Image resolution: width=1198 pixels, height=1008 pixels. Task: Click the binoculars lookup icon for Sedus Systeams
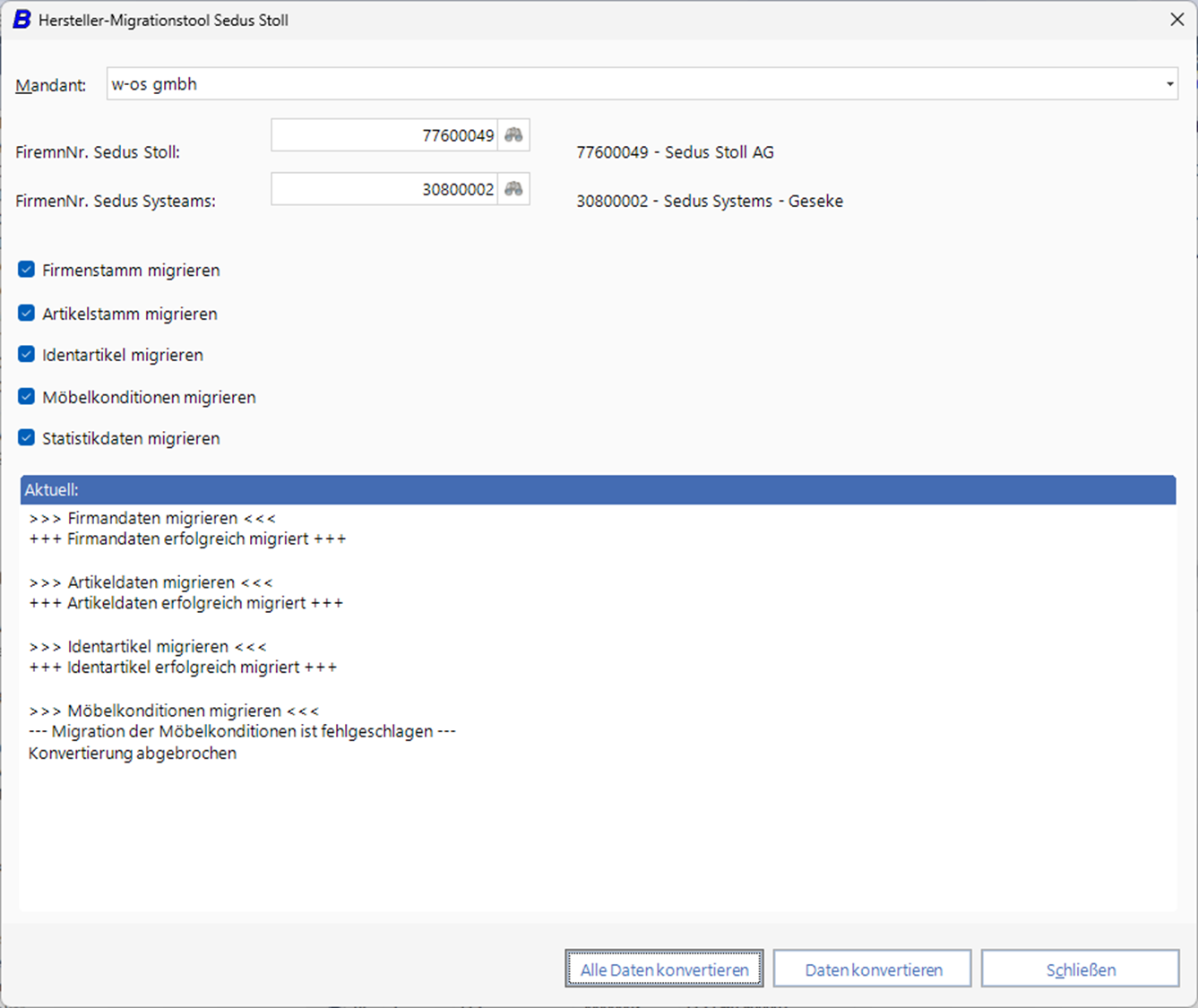click(513, 189)
